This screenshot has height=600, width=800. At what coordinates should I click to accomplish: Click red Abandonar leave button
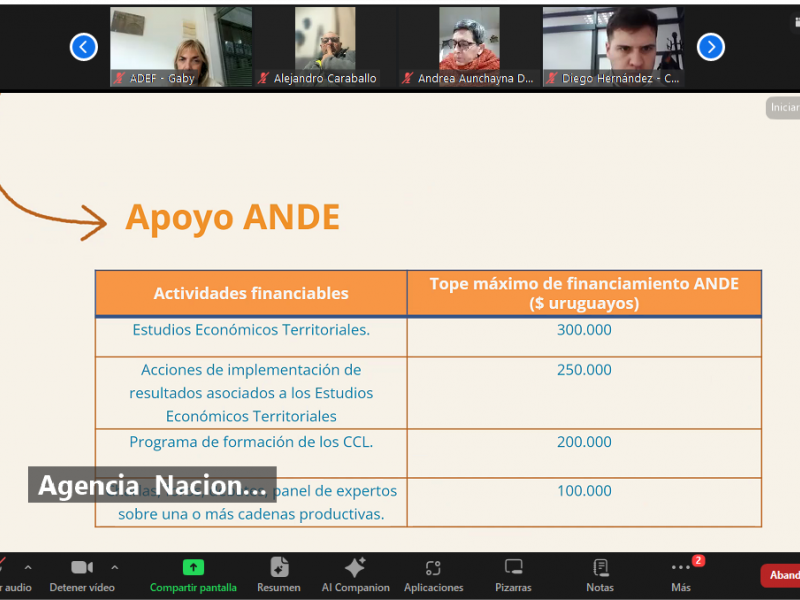click(x=781, y=576)
